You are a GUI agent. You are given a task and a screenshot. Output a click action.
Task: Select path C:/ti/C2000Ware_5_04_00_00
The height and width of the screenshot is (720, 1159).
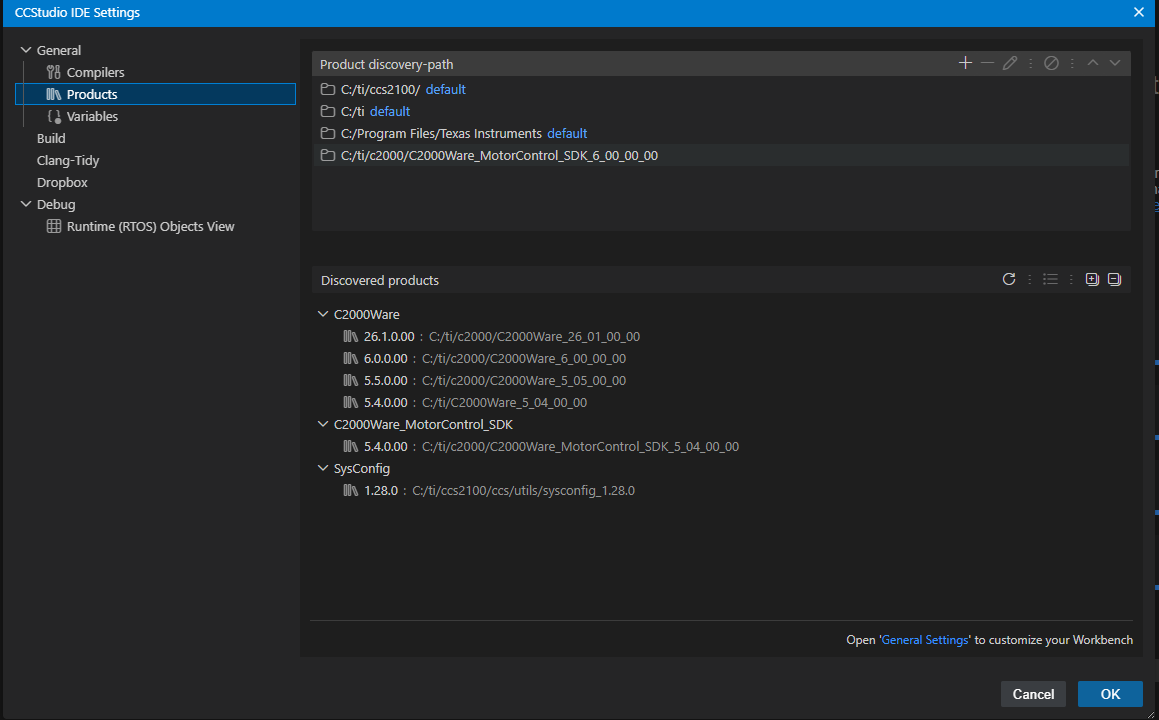click(x=504, y=403)
